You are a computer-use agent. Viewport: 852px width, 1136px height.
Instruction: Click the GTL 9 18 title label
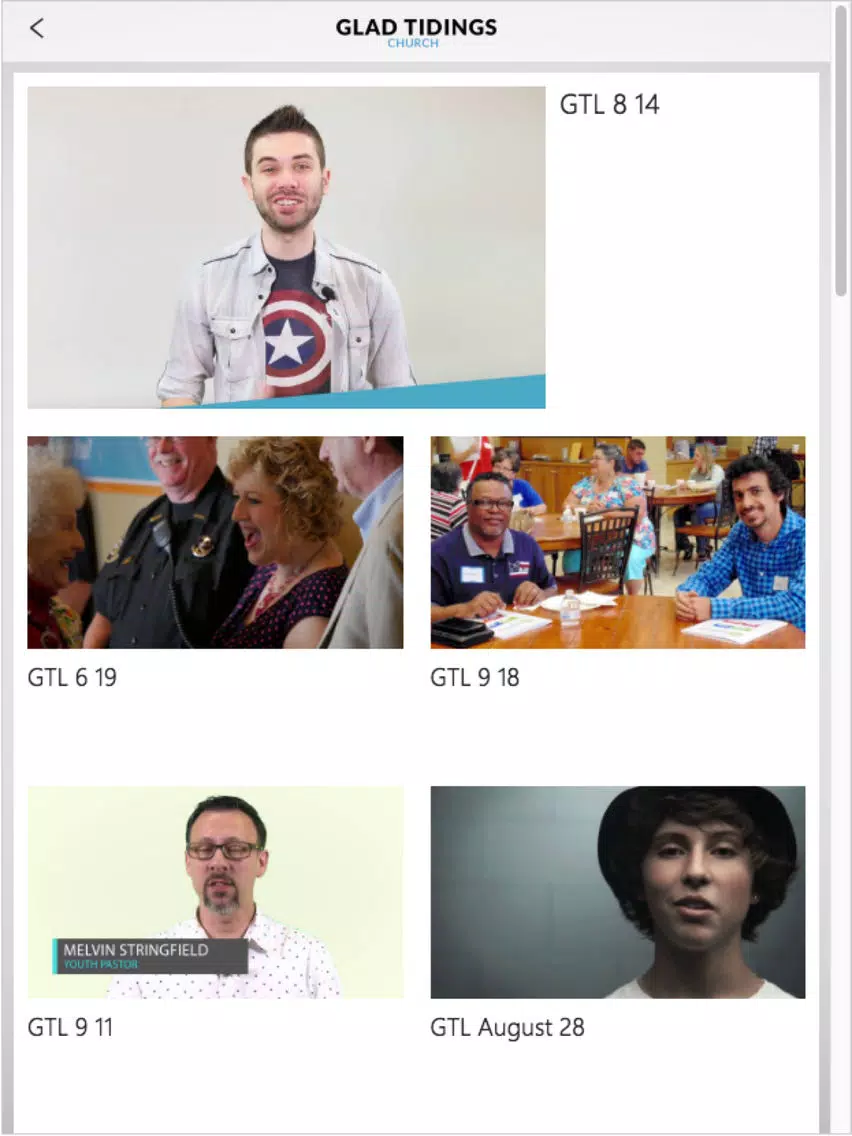pos(475,677)
